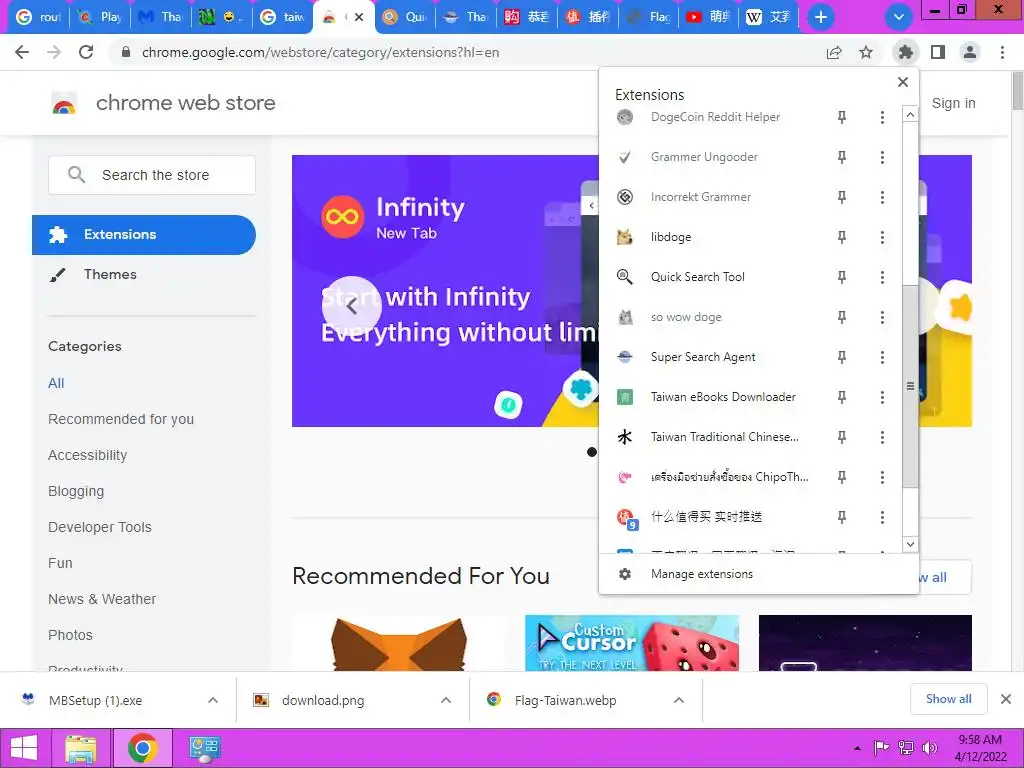Viewport: 1024px width, 768px height.
Task: Open the Accessibility category
Action: 88,455
